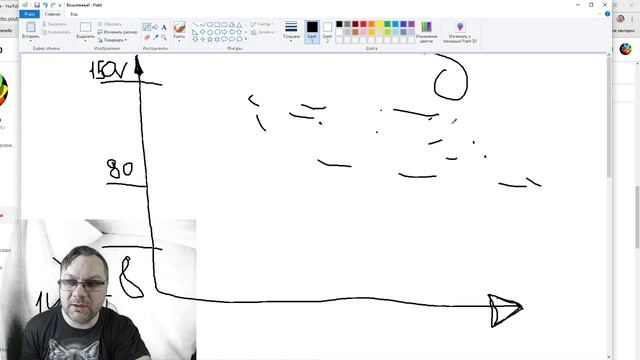Select the Text tool (letter A)
Image resolution: width=640 pixels, height=360 pixels.
pos(164,27)
